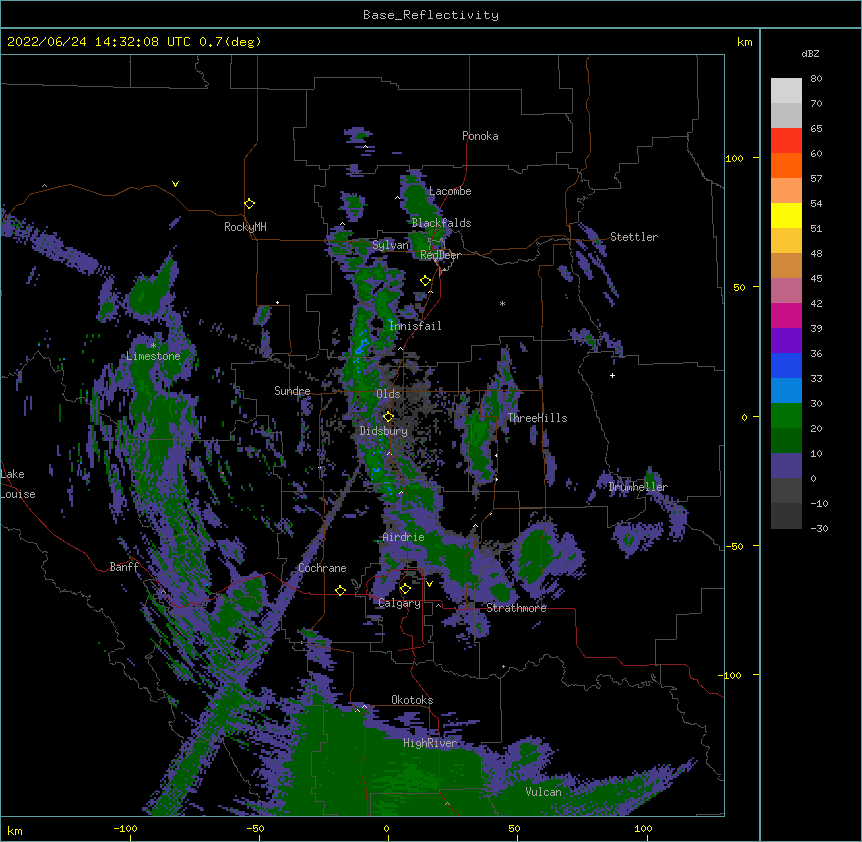Click the HighRiver label
This screenshot has width=862, height=842.
coord(430,743)
